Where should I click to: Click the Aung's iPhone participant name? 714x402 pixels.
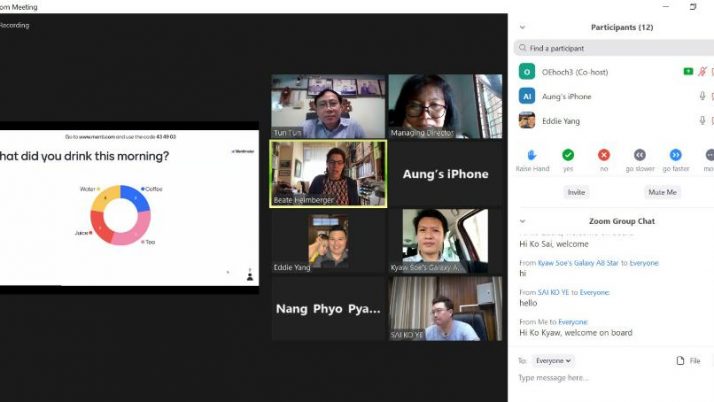pyautogui.click(x=566, y=97)
